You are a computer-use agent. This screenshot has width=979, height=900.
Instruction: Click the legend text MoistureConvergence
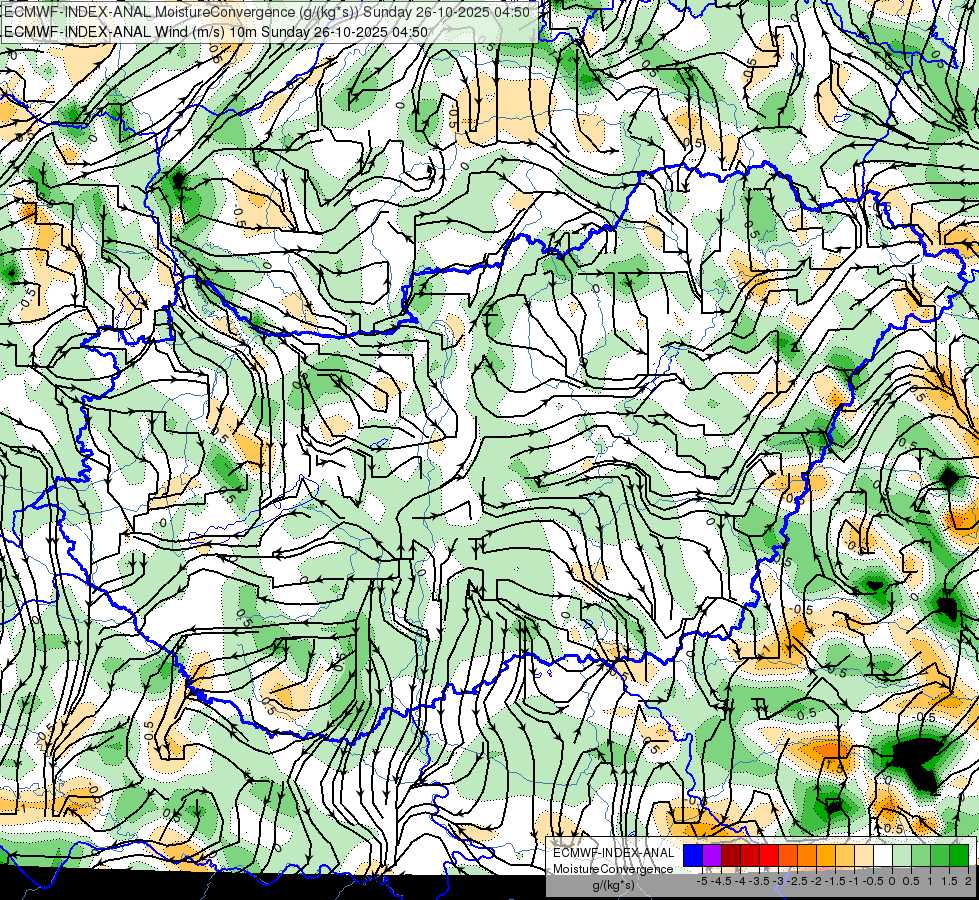pyautogui.click(x=613, y=869)
